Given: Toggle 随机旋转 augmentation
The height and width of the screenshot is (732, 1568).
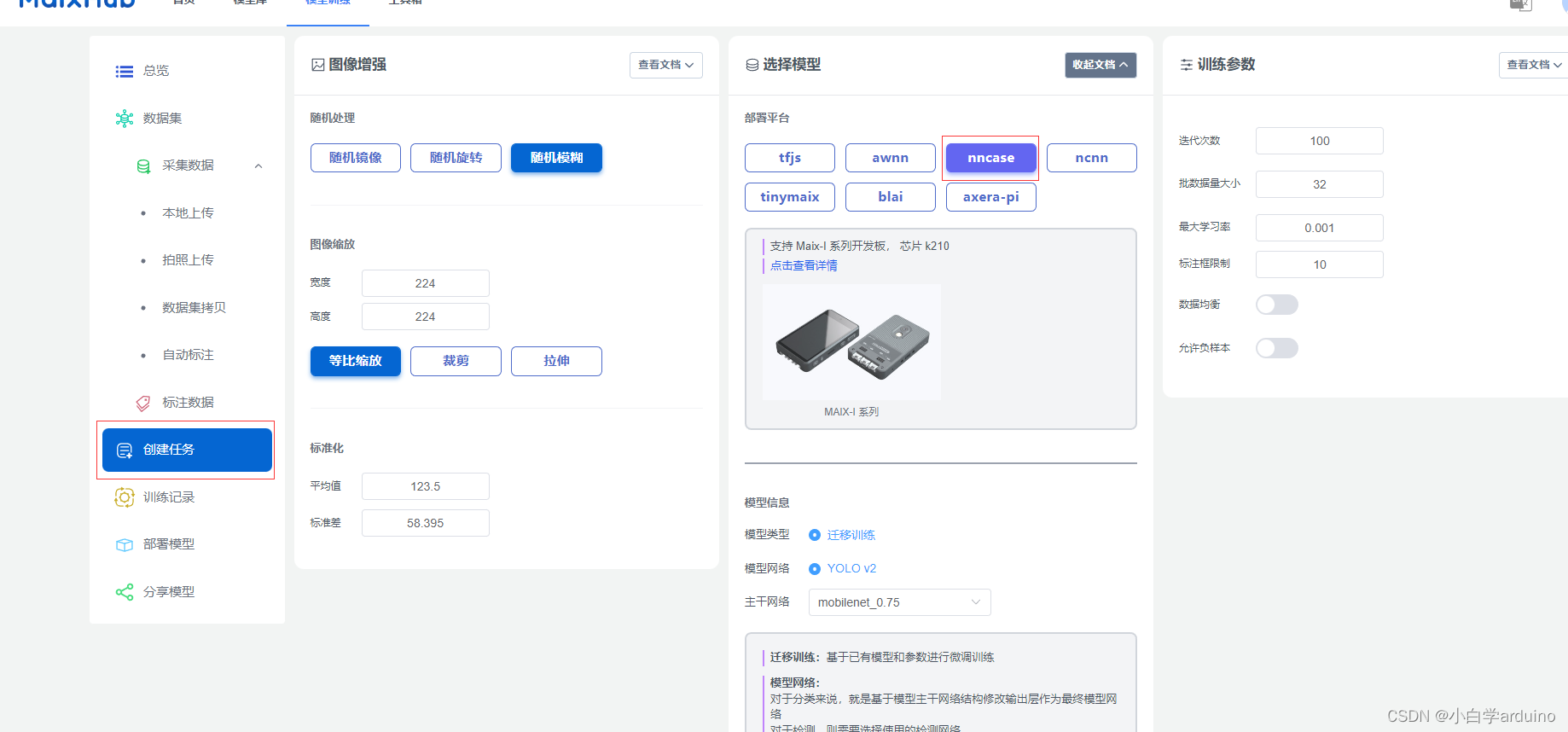Looking at the screenshot, I should [x=456, y=158].
